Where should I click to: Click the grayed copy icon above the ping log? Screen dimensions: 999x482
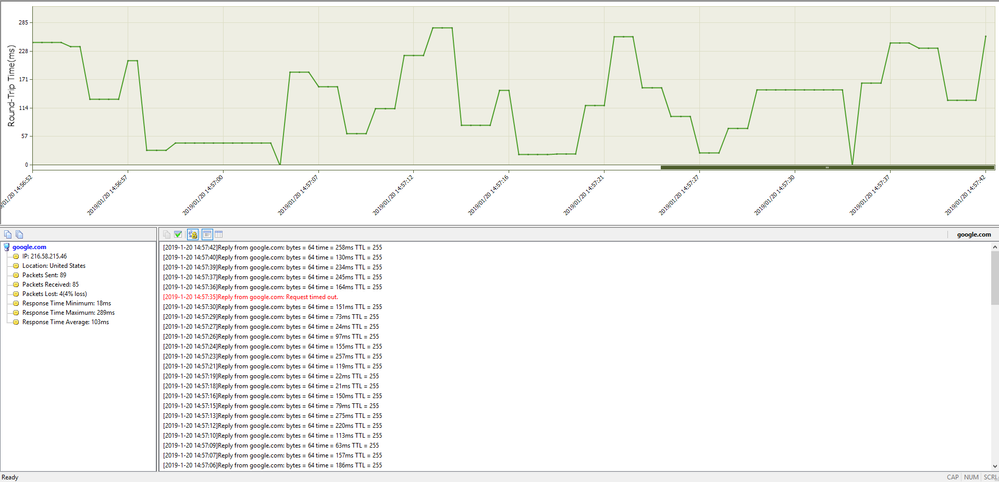(x=166, y=234)
